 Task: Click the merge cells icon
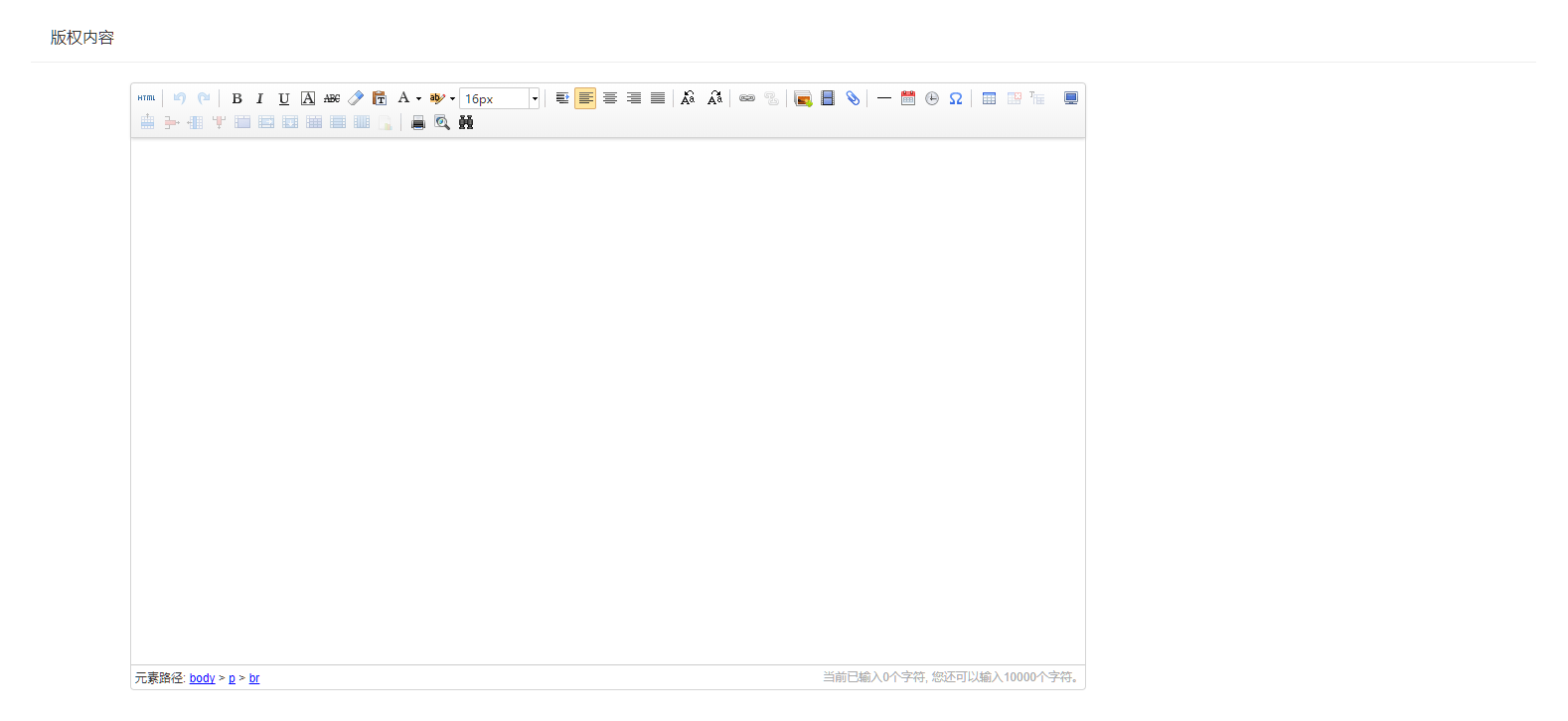tap(242, 122)
